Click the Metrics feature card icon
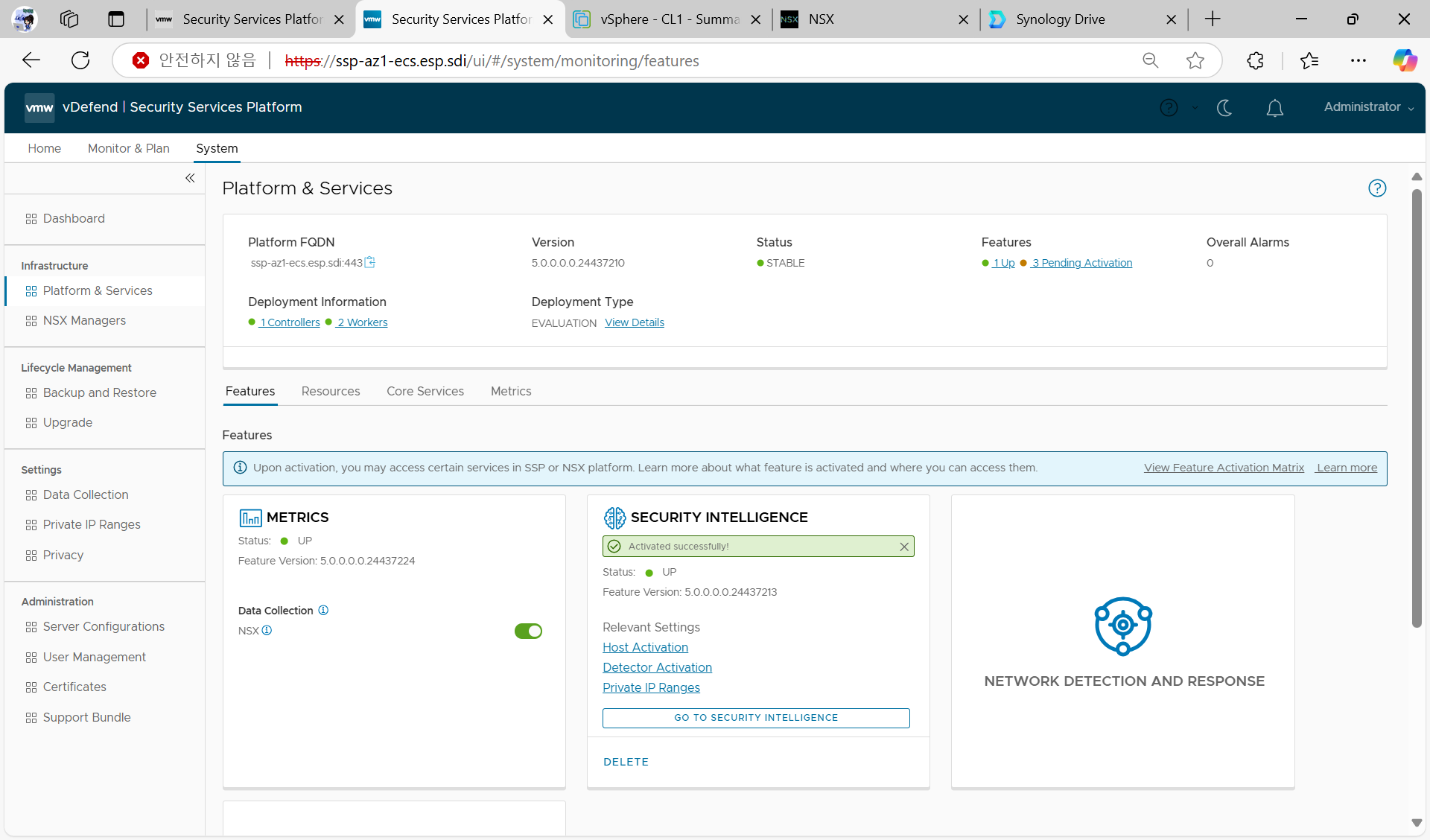 [x=250, y=518]
